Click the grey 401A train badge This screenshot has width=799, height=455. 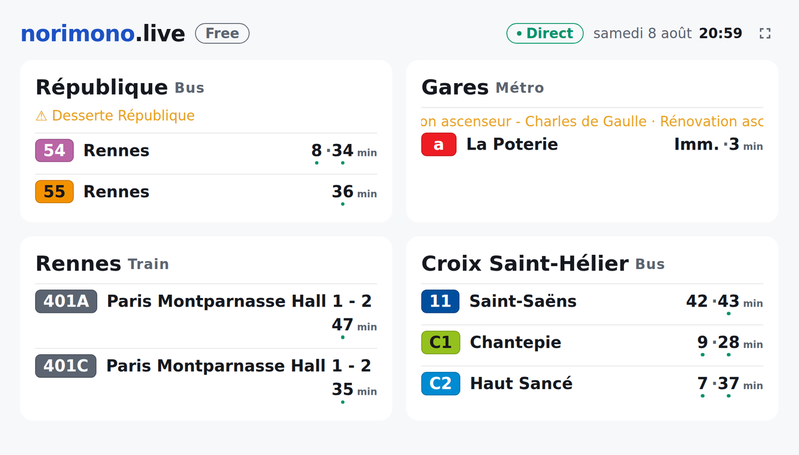[x=66, y=301]
